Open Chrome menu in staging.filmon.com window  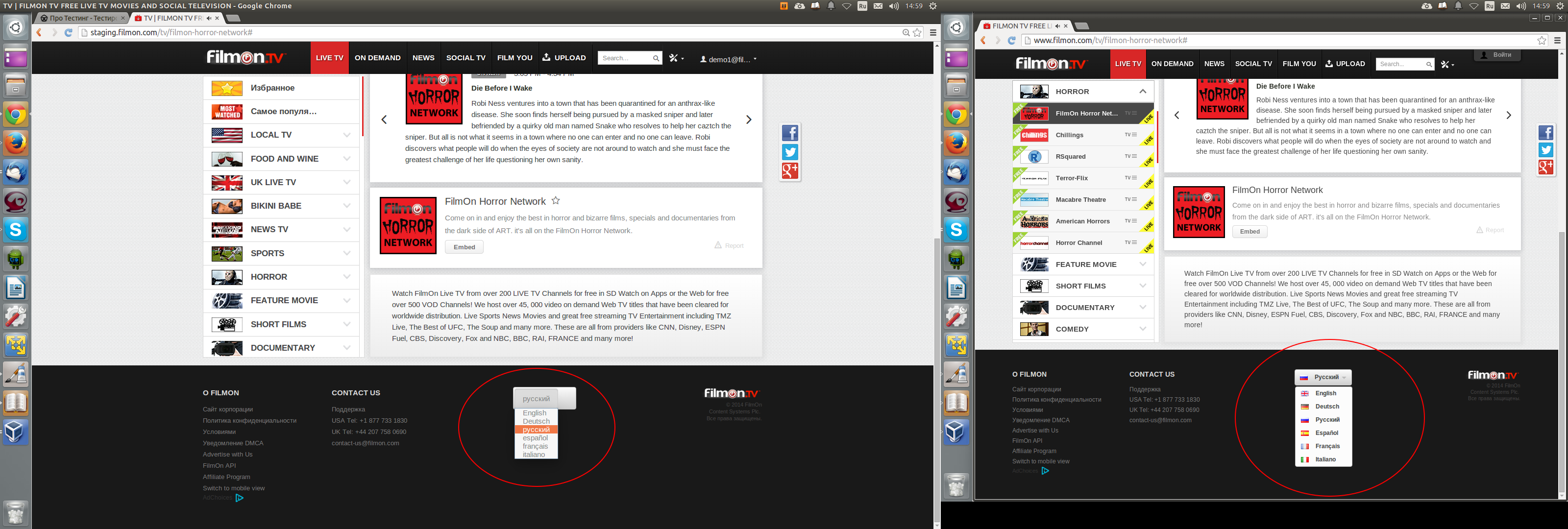[x=932, y=33]
